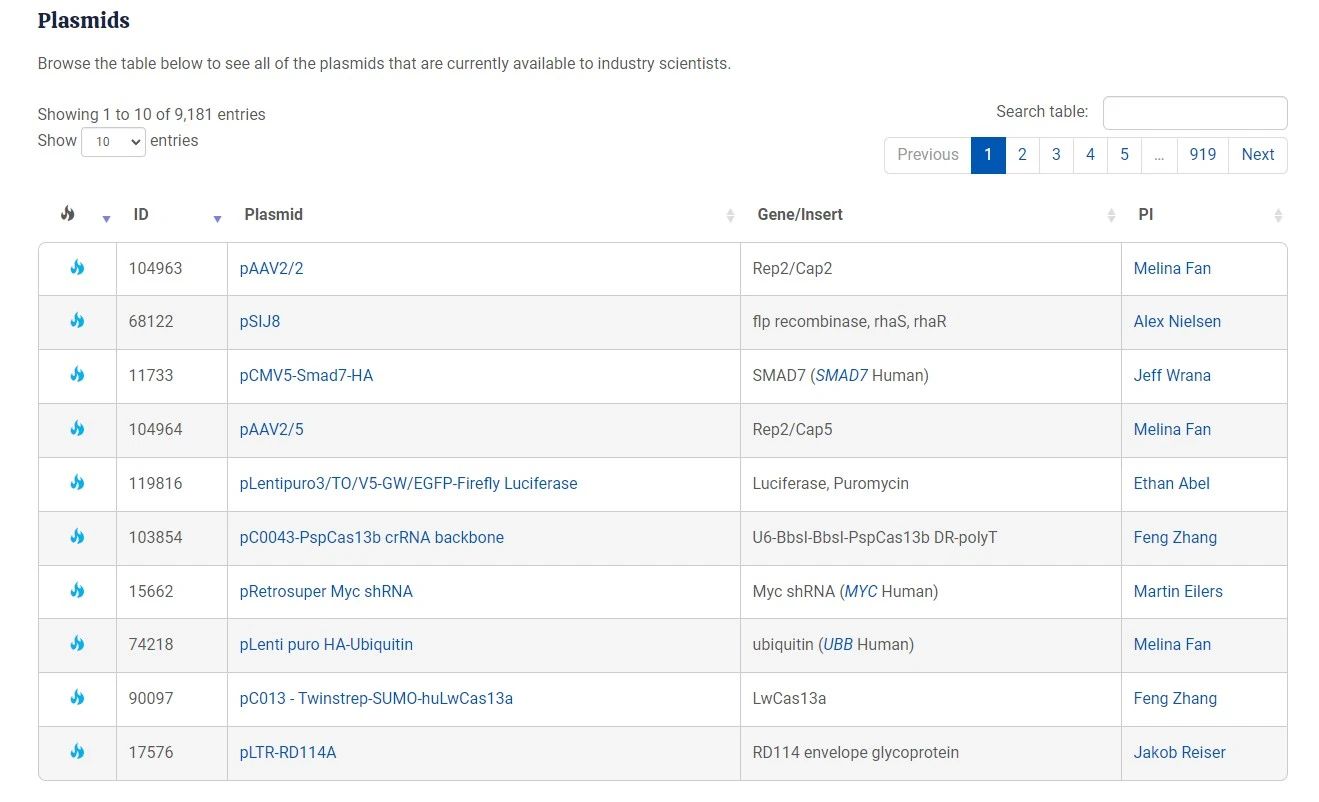
Task: Click the flame icon beside plasmid 119816
Action: point(77,483)
